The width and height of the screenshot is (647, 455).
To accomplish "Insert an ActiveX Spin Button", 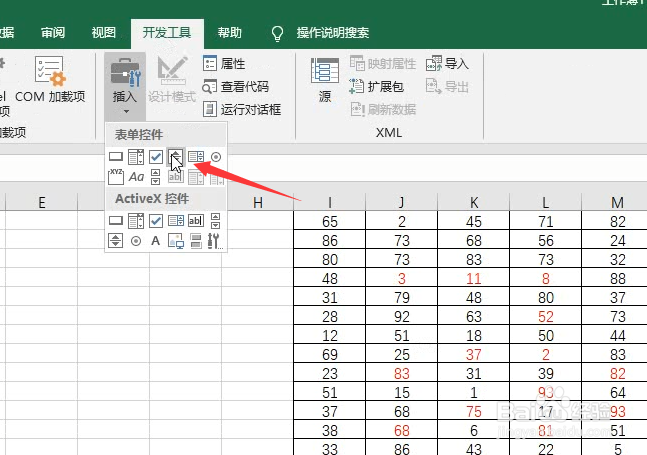I will (116, 240).
